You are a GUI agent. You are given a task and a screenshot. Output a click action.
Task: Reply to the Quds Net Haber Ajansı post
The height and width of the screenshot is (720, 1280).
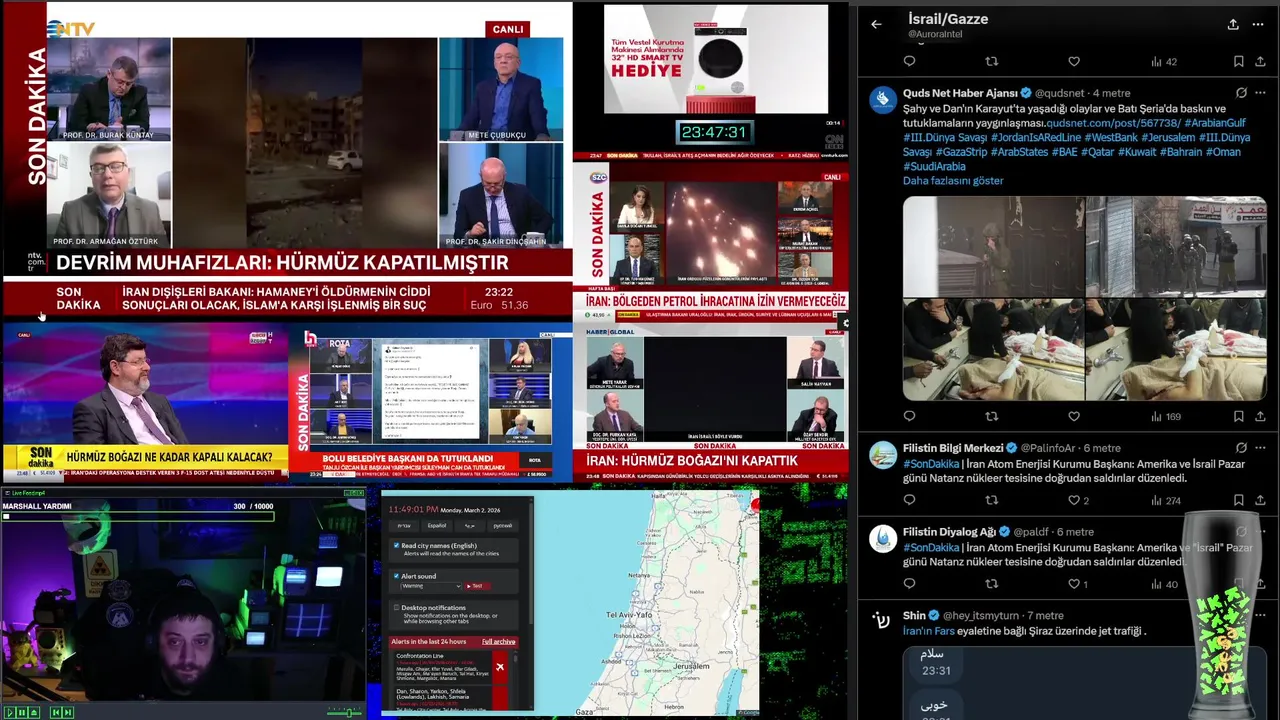pos(909,416)
